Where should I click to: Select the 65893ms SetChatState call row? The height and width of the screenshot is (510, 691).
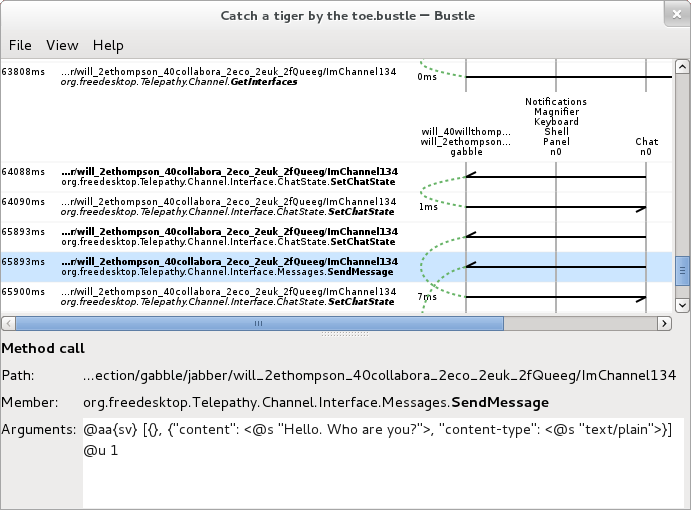337,237
